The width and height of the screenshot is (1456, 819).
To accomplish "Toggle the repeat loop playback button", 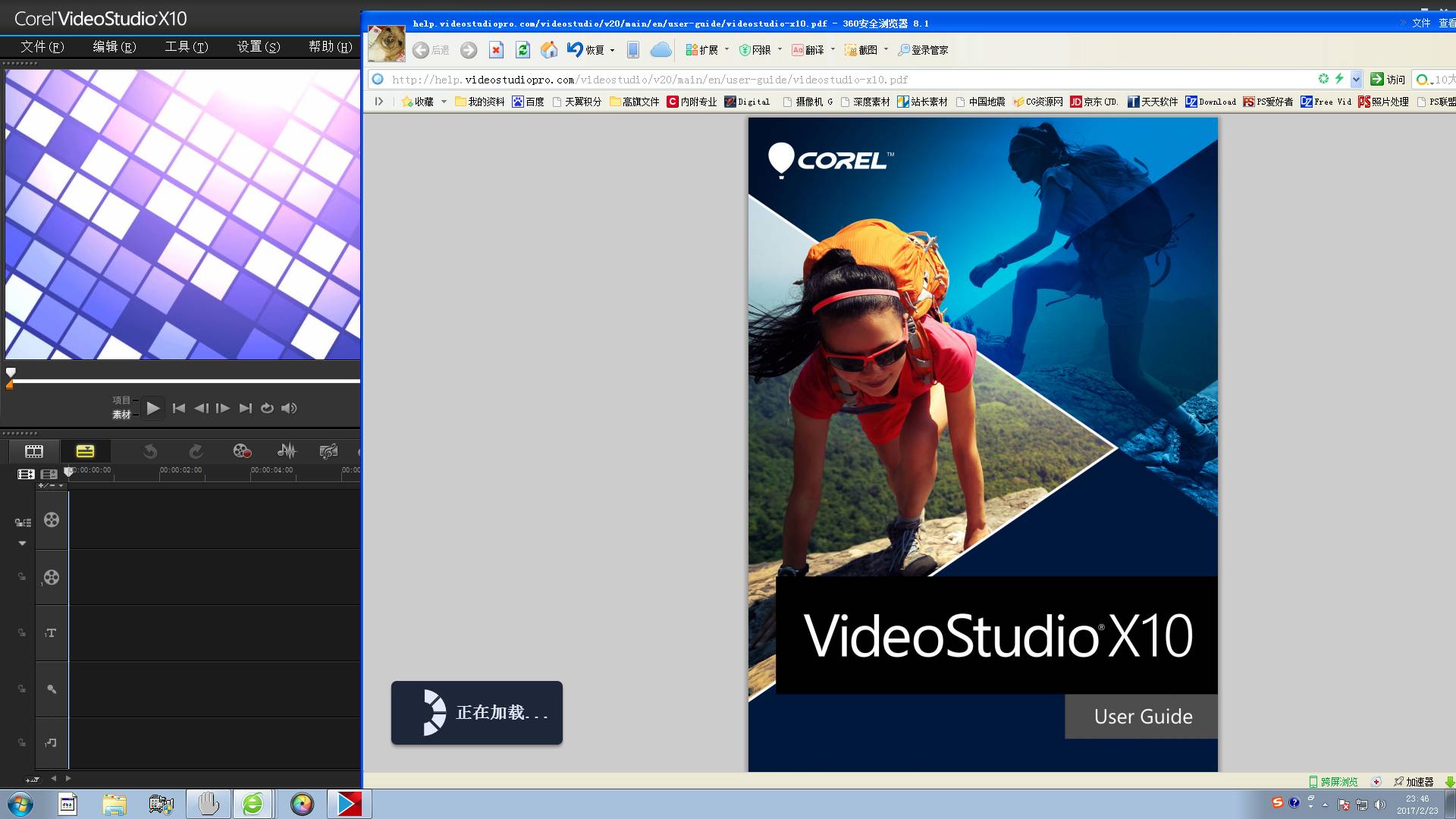I will click(x=267, y=408).
